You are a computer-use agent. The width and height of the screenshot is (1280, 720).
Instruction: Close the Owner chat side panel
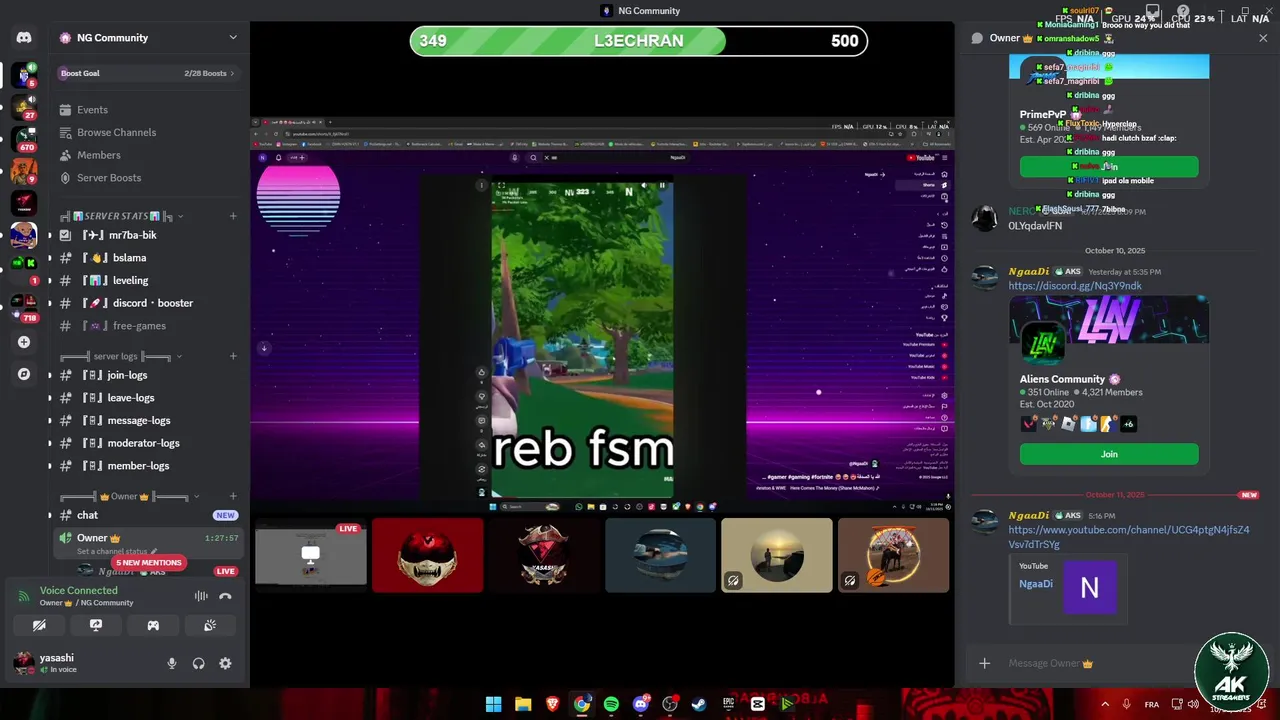(x=1263, y=38)
